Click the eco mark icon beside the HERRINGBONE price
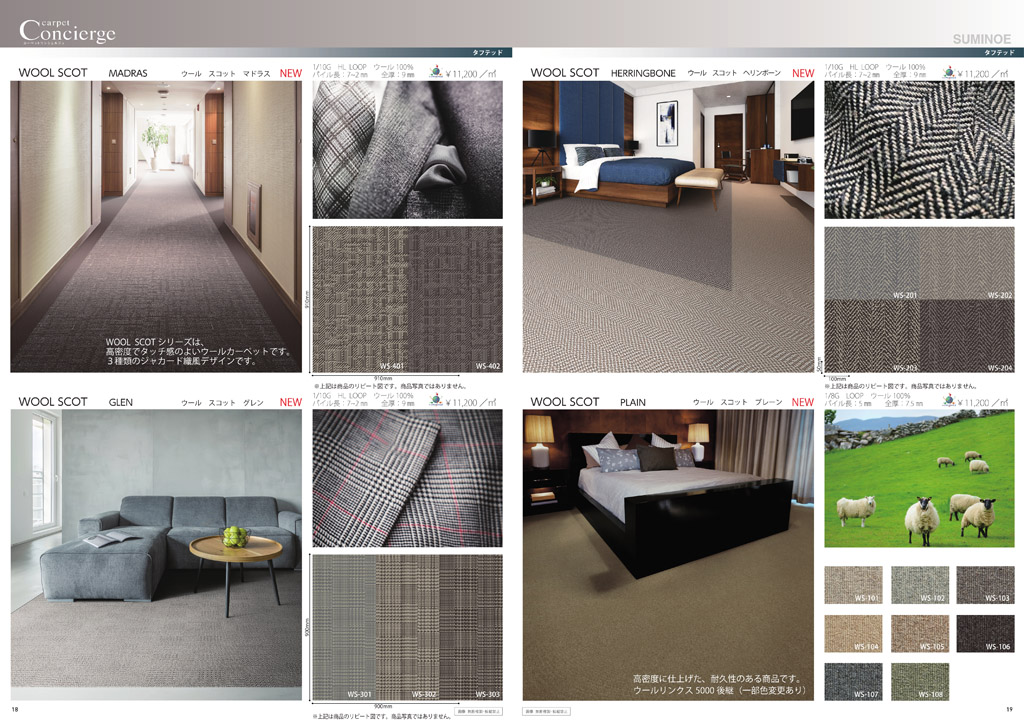The image size is (1024, 724). click(948, 72)
